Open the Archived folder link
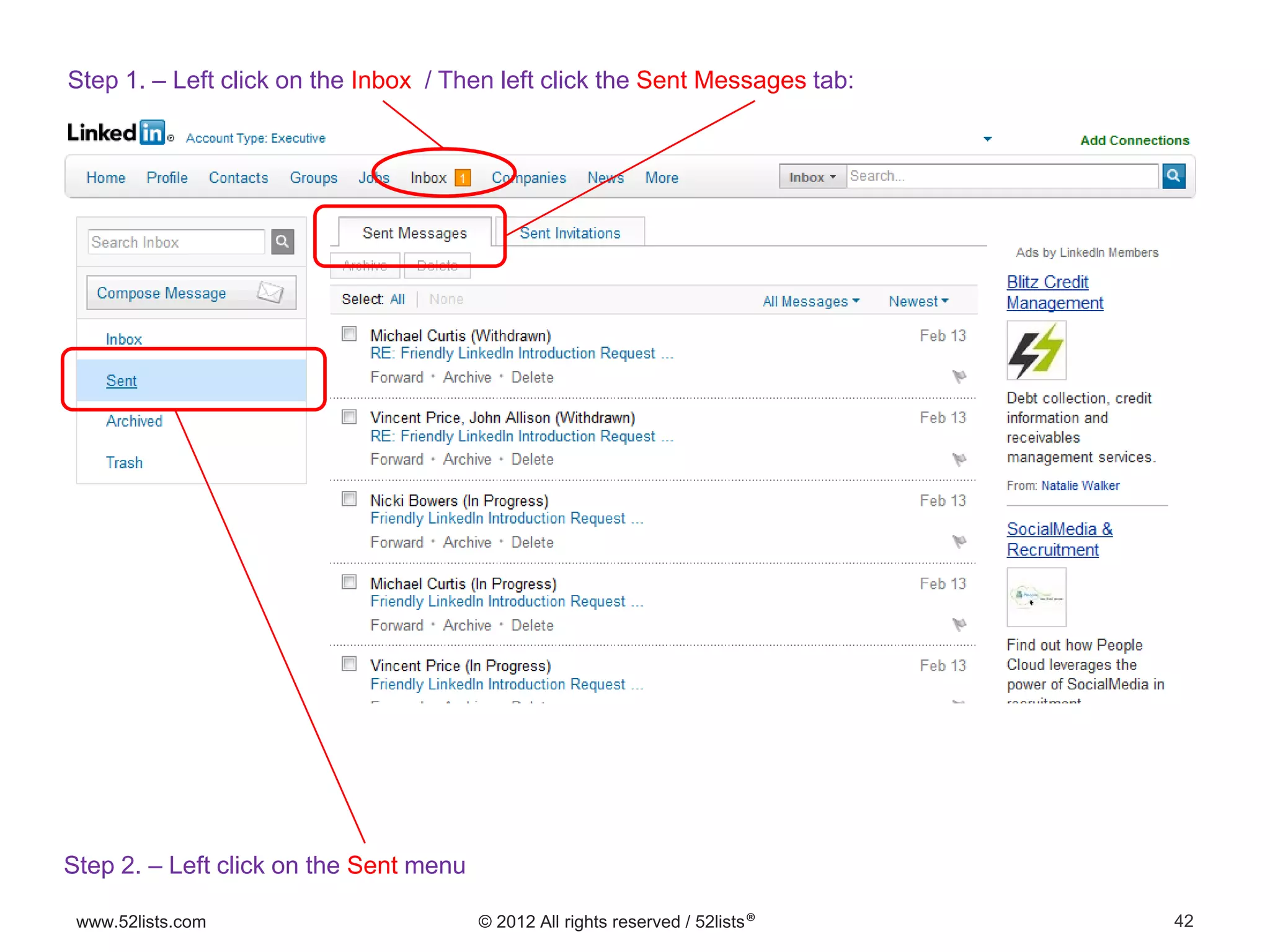The image size is (1270, 952). [x=134, y=421]
